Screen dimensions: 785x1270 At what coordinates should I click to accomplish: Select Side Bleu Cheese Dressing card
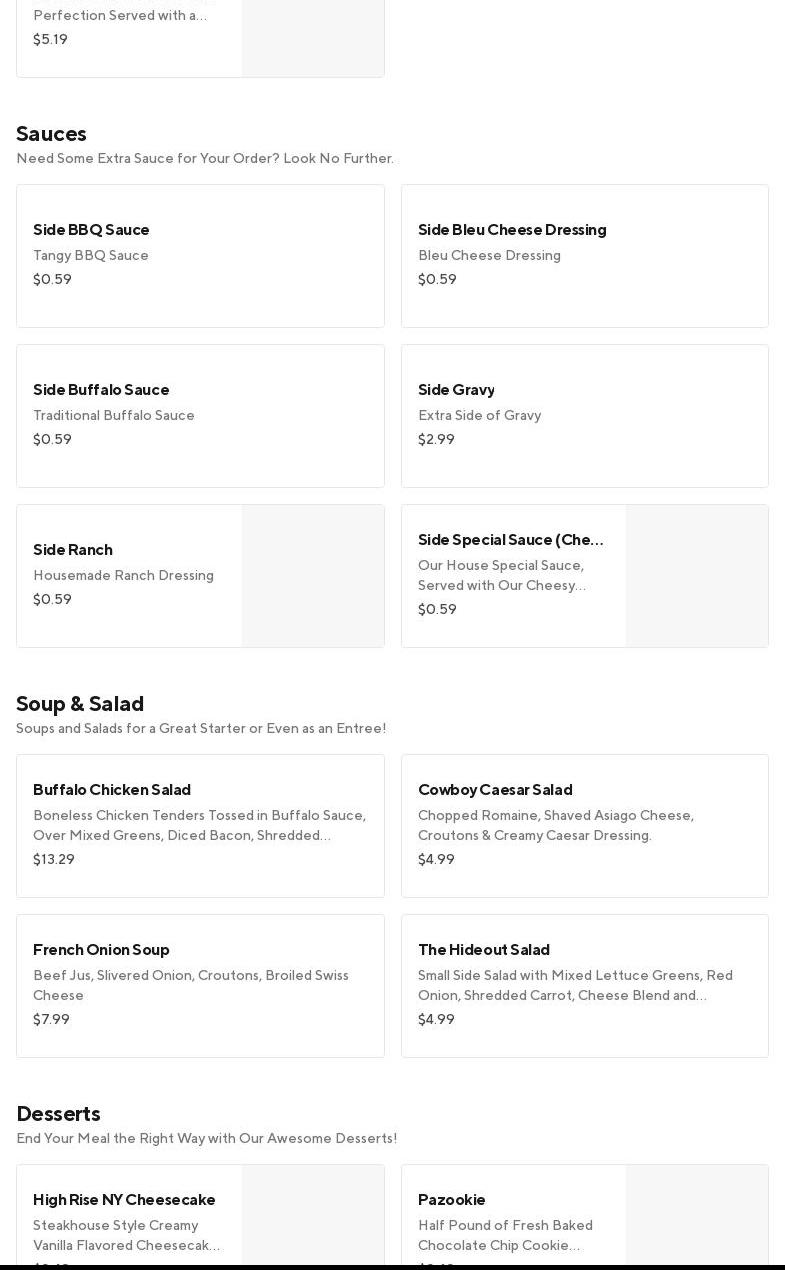[x=584, y=256]
